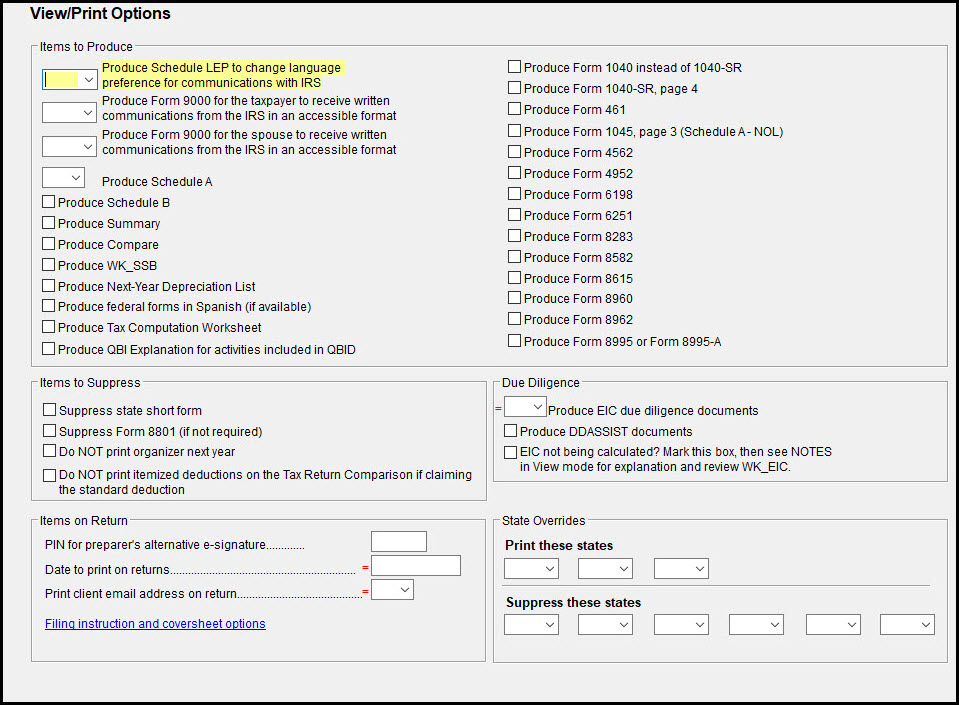Enable Produce Form 8960 checkbox
The image size is (959, 705).
515,298
